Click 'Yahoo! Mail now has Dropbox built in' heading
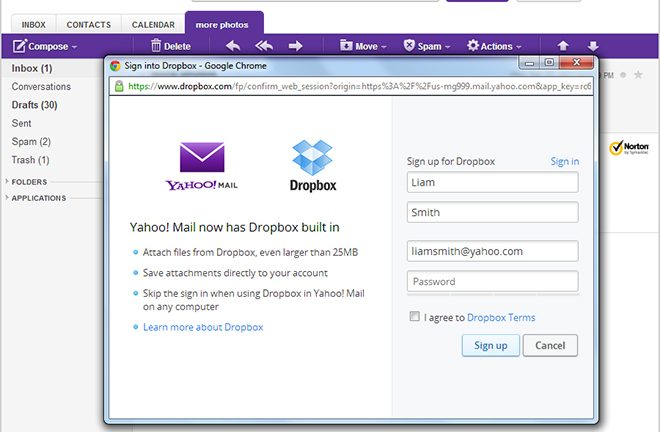This screenshot has height=432, width=660. click(234, 227)
